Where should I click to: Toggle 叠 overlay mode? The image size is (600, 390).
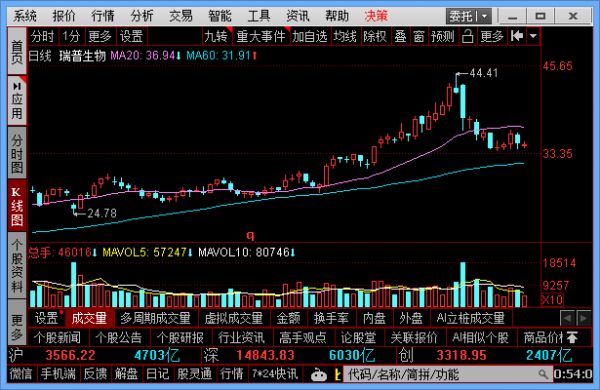tap(400, 37)
